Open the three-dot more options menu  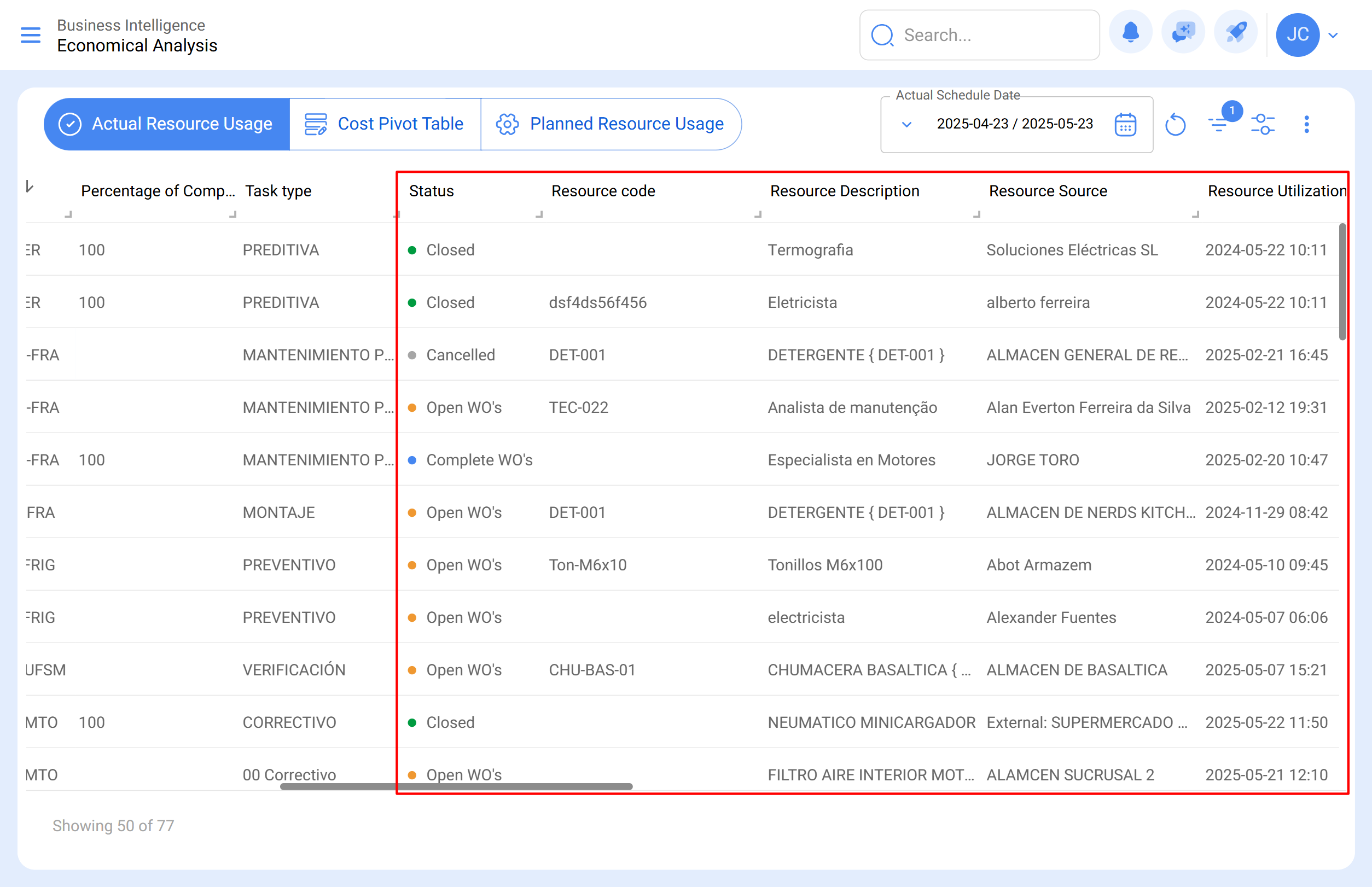[x=1306, y=125]
